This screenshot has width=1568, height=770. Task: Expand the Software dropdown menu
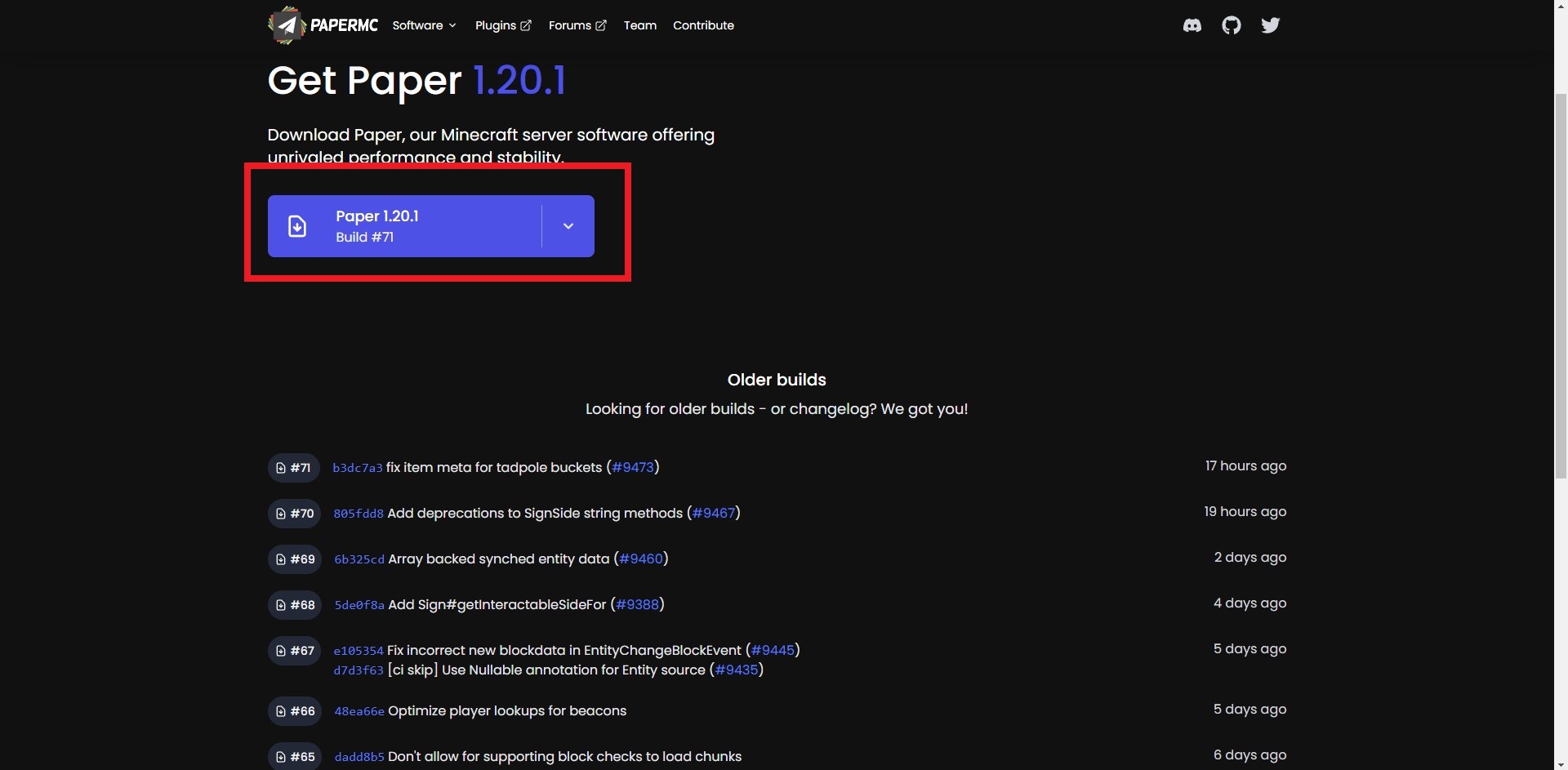tap(424, 25)
